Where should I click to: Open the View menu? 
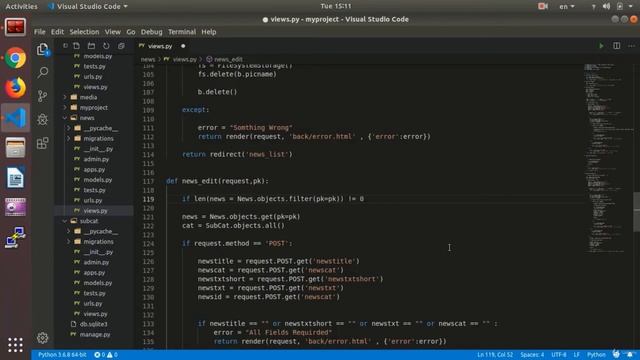click(x=112, y=32)
